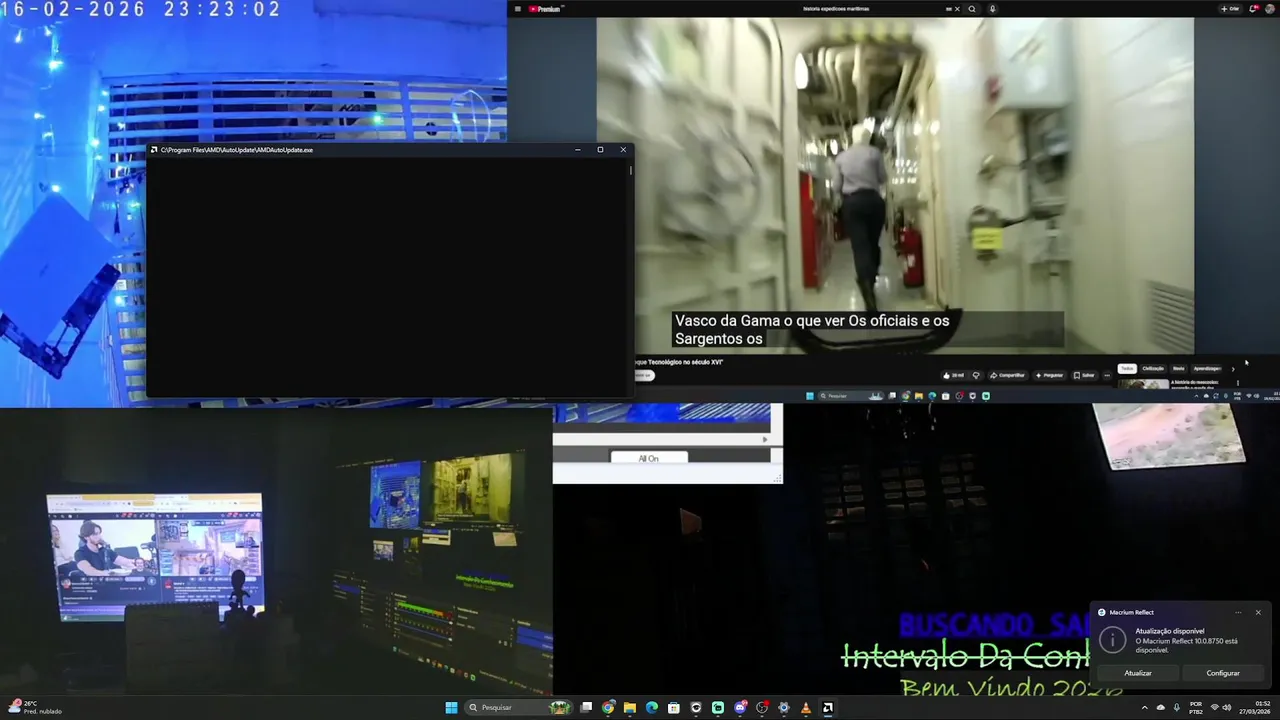Open the Settings gear on the taskbar

[784, 708]
